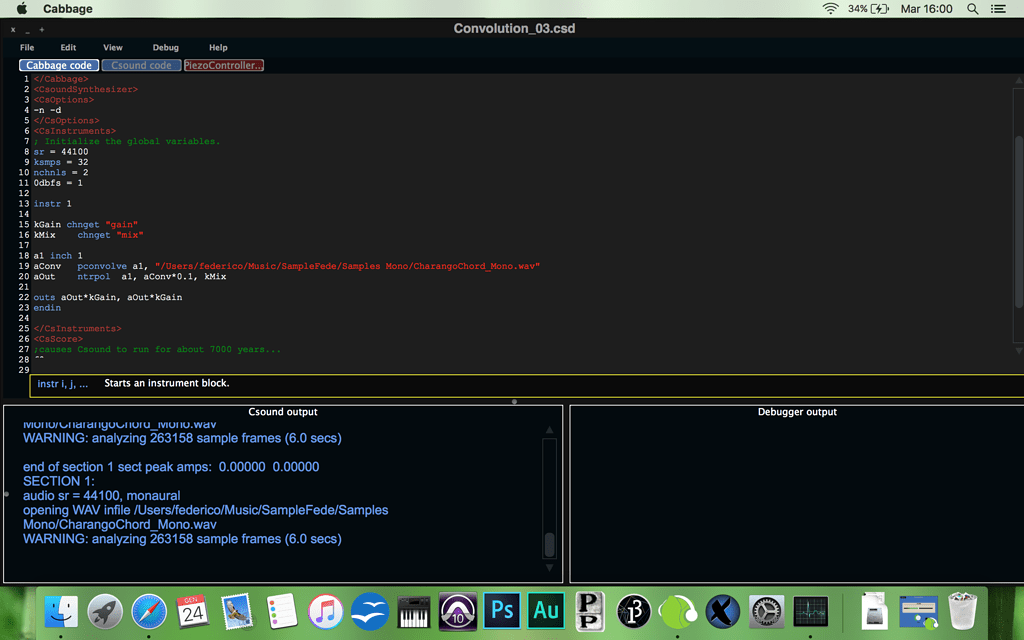This screenshot has height=640, width=1024.
Task: Open the Edit menu
Action: pos(68,48)
